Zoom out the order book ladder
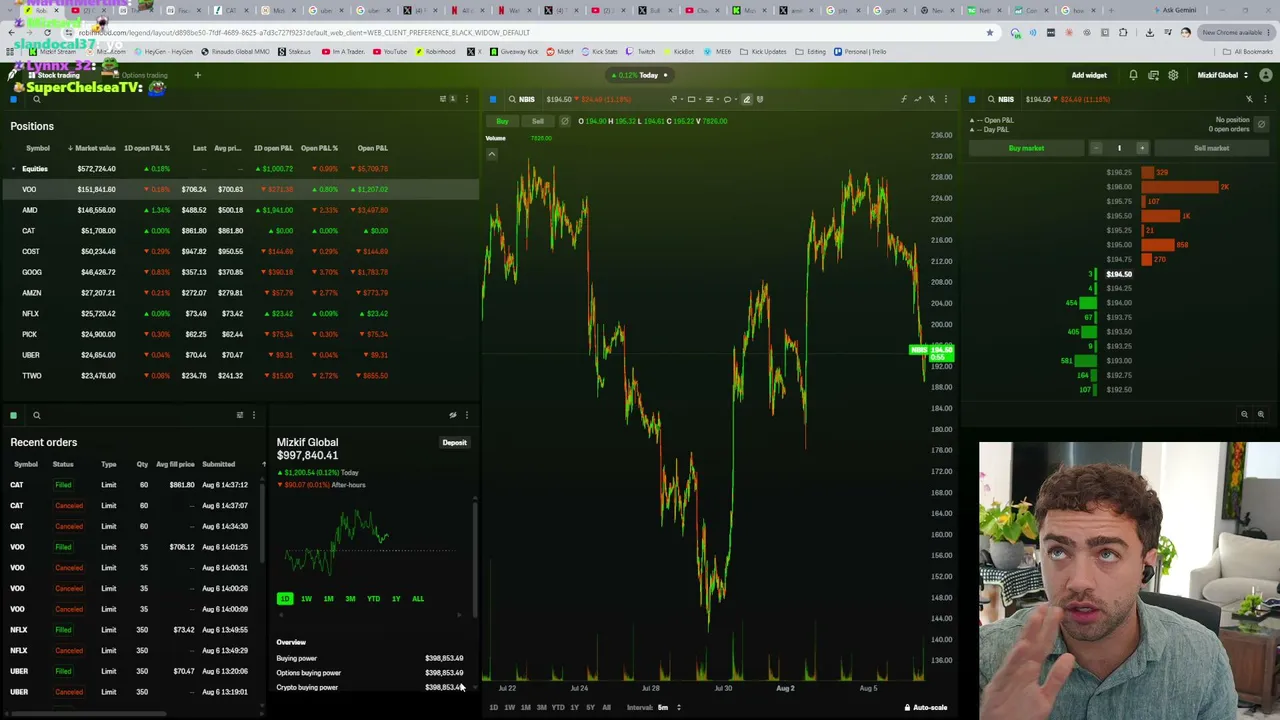Viewport: 1280px width, 720px height. tap(1244, 414)
